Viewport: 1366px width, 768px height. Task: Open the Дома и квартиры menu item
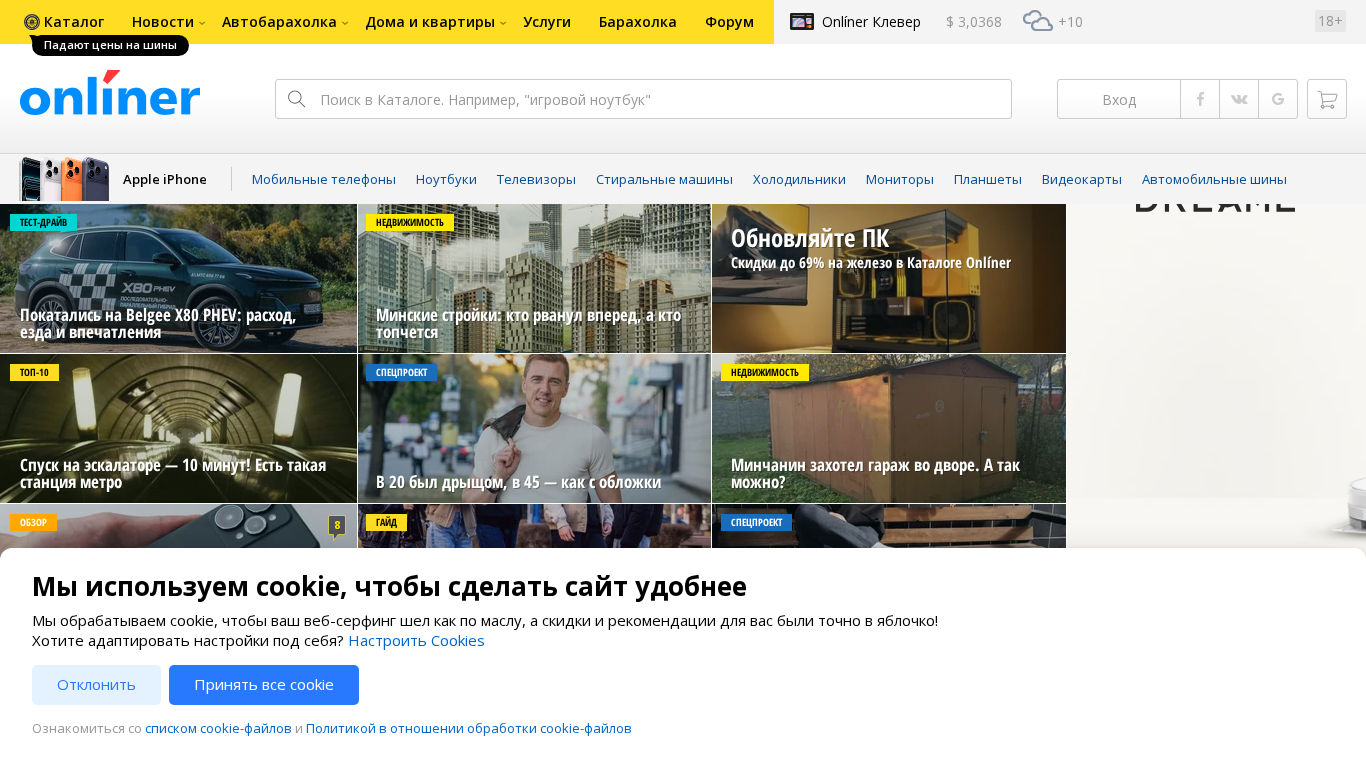[x=430, y=22]
